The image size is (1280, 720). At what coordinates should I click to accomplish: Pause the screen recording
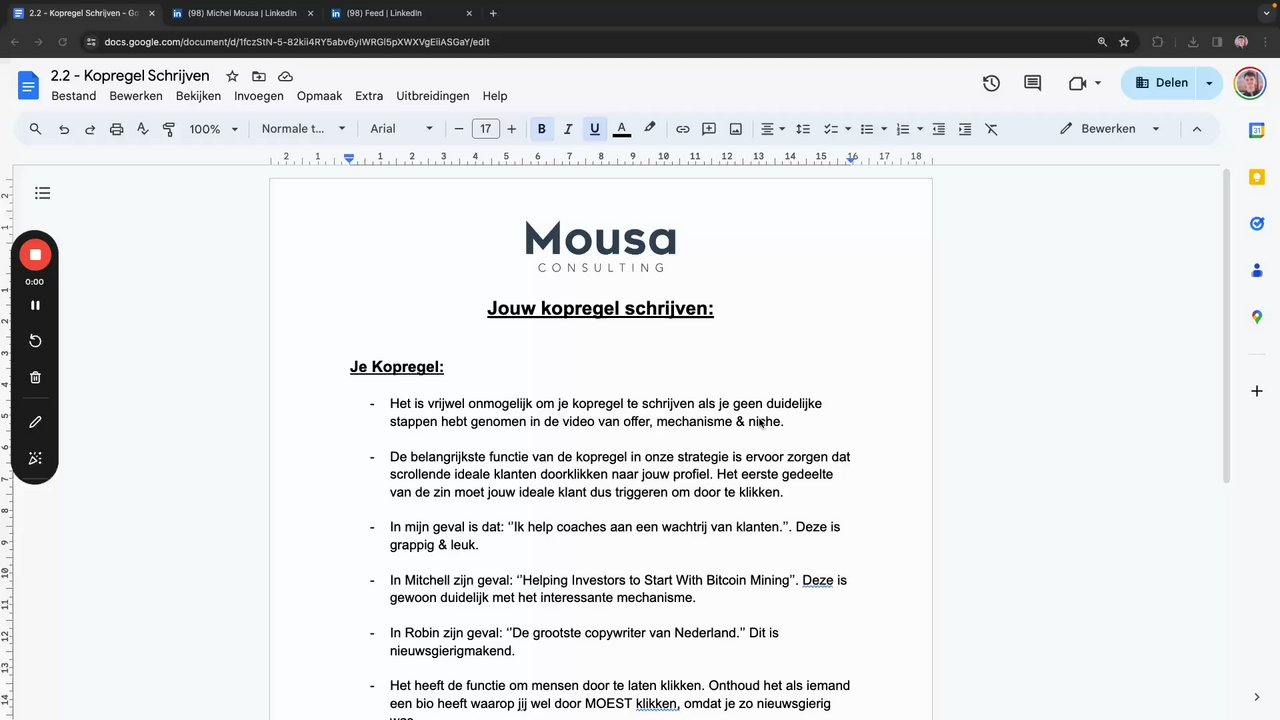tap(35, 305)
